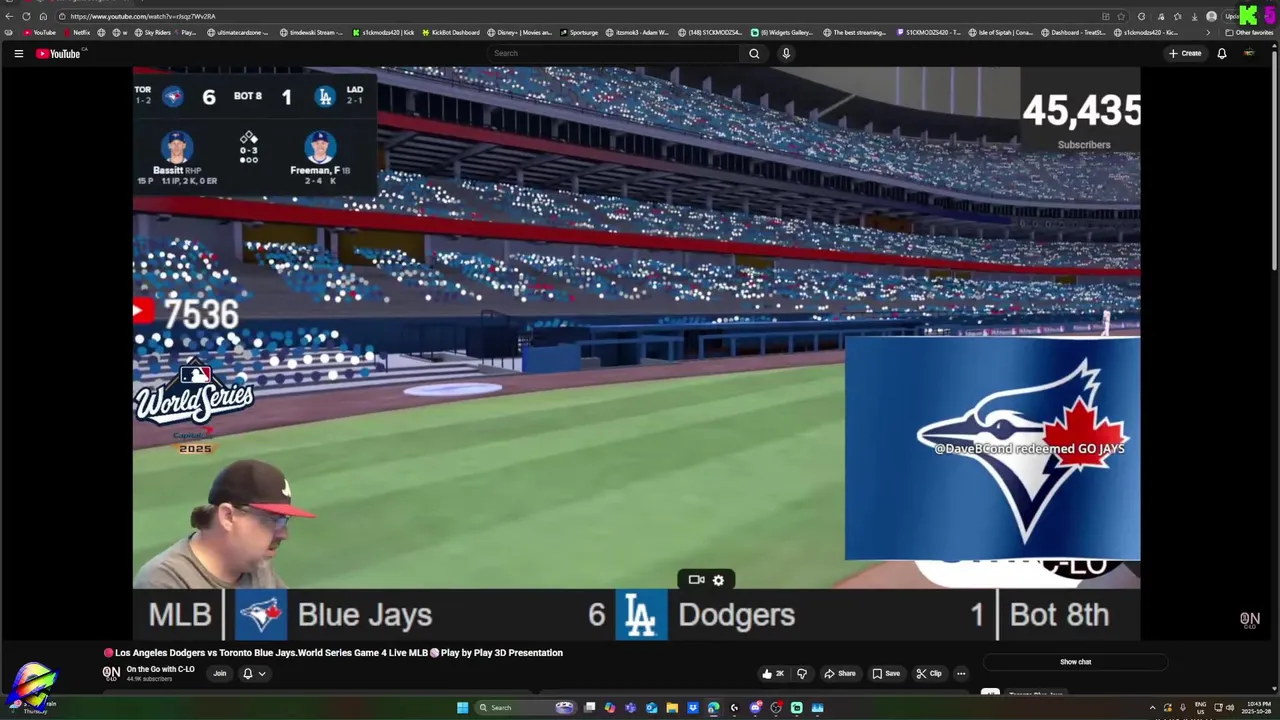Start voice search with microphone icon
This screenshot has height=720, width=1280.
pyautogui.click(x=786, y=53)
